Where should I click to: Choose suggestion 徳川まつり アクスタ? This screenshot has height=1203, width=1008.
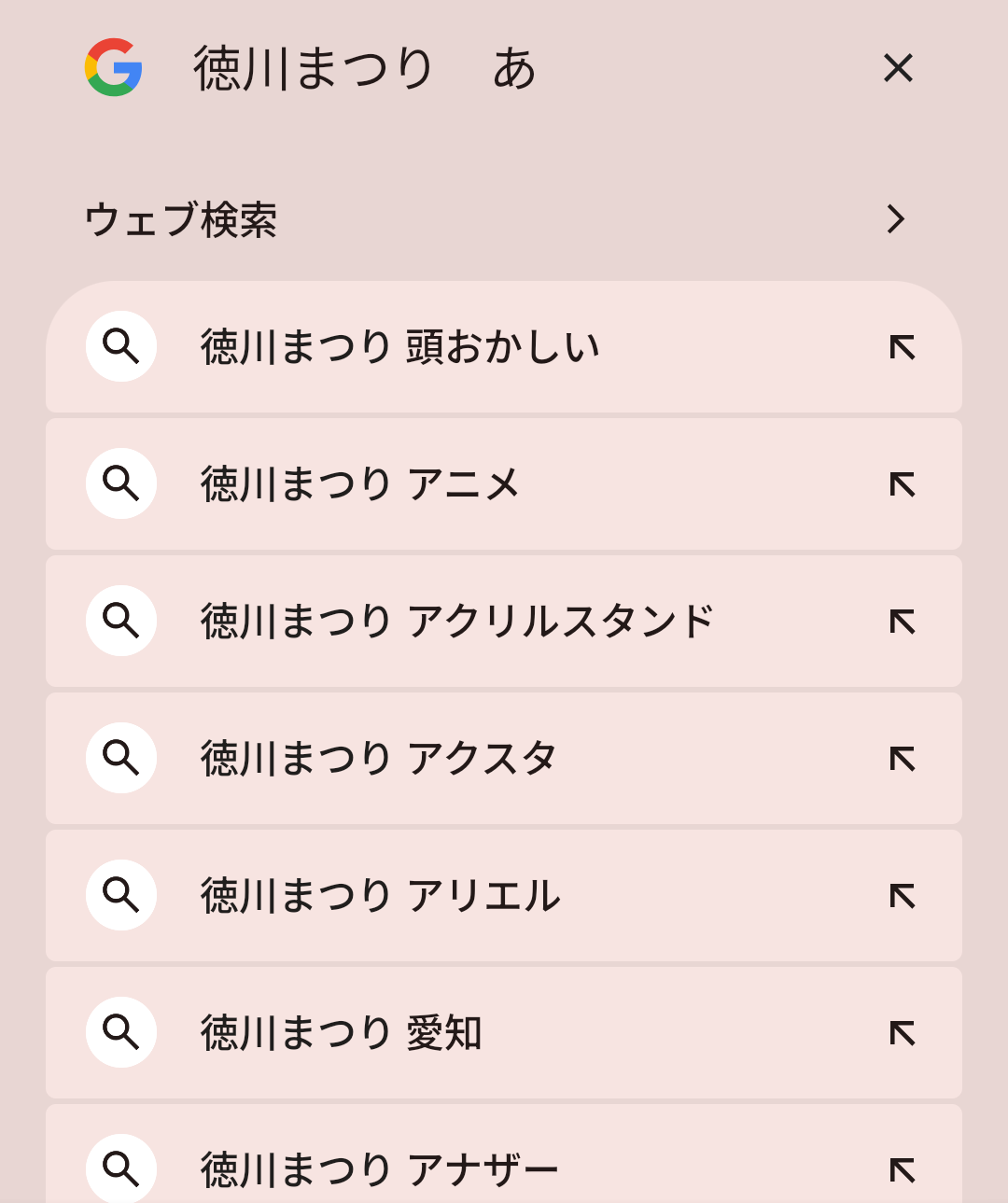379,759
